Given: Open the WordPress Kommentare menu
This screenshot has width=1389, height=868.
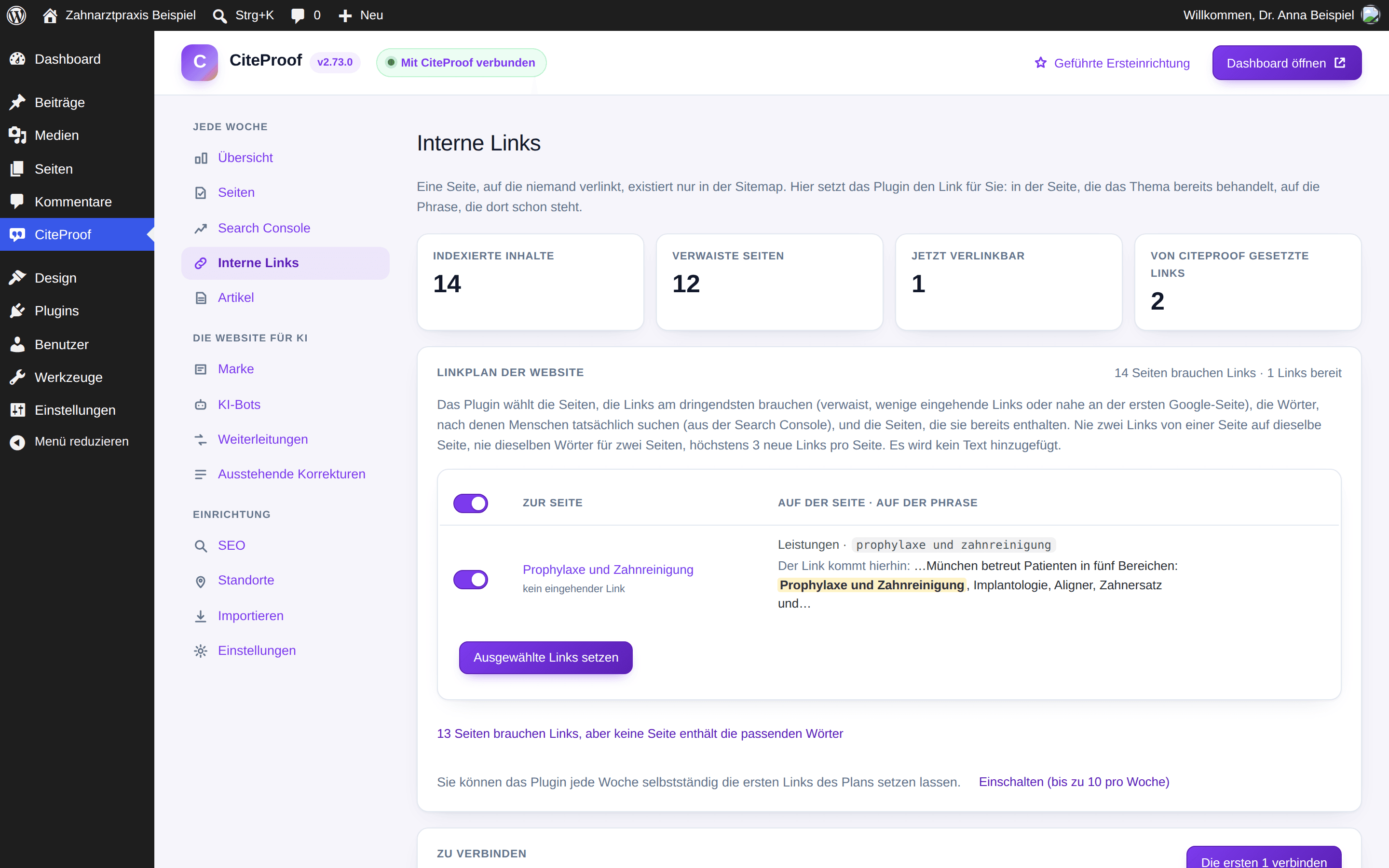Looking at the screenshot, I should [x=77, y=202].
